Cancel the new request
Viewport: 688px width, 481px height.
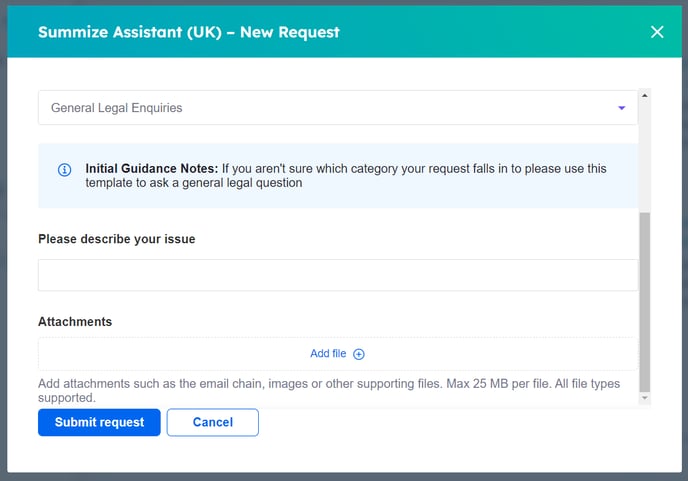coord(212,422)
